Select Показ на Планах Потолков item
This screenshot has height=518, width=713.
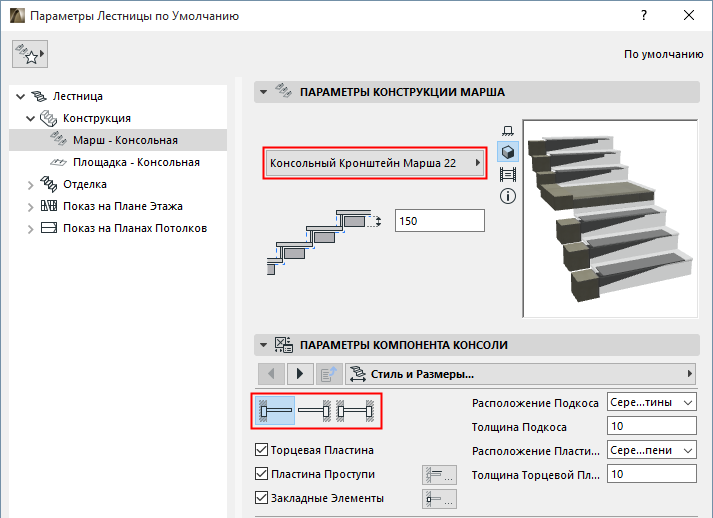coord(135,228)
